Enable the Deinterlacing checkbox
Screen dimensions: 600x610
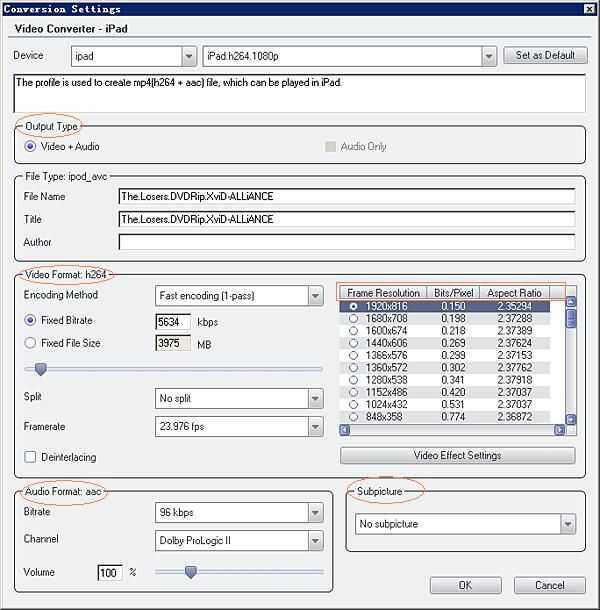click(x=30, y=457)
